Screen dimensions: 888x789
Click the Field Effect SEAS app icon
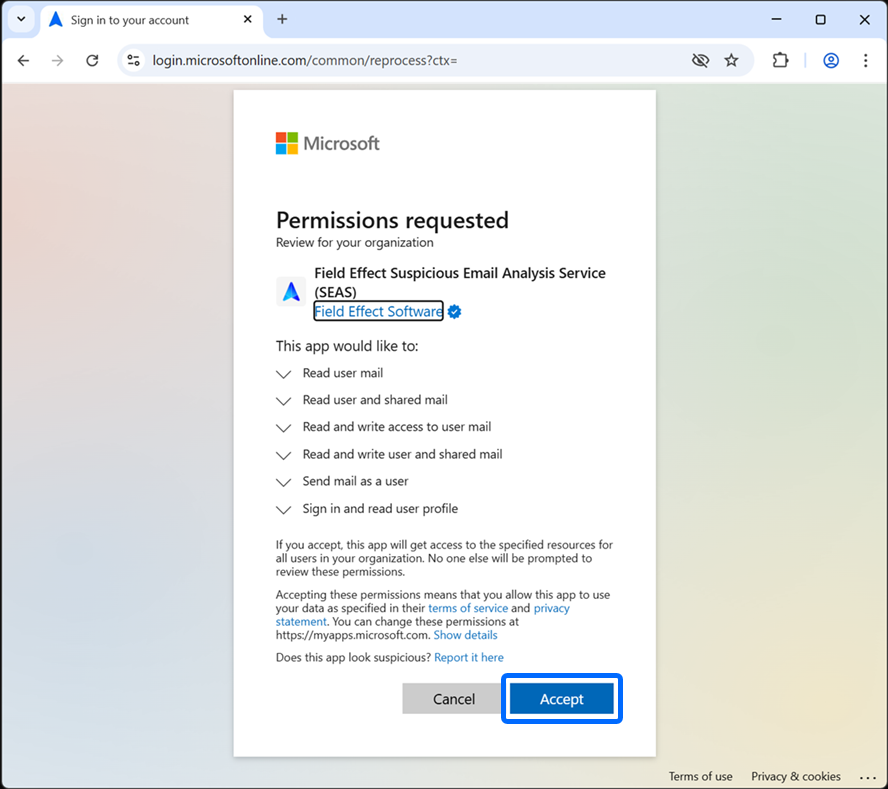[x=291, y=291]
